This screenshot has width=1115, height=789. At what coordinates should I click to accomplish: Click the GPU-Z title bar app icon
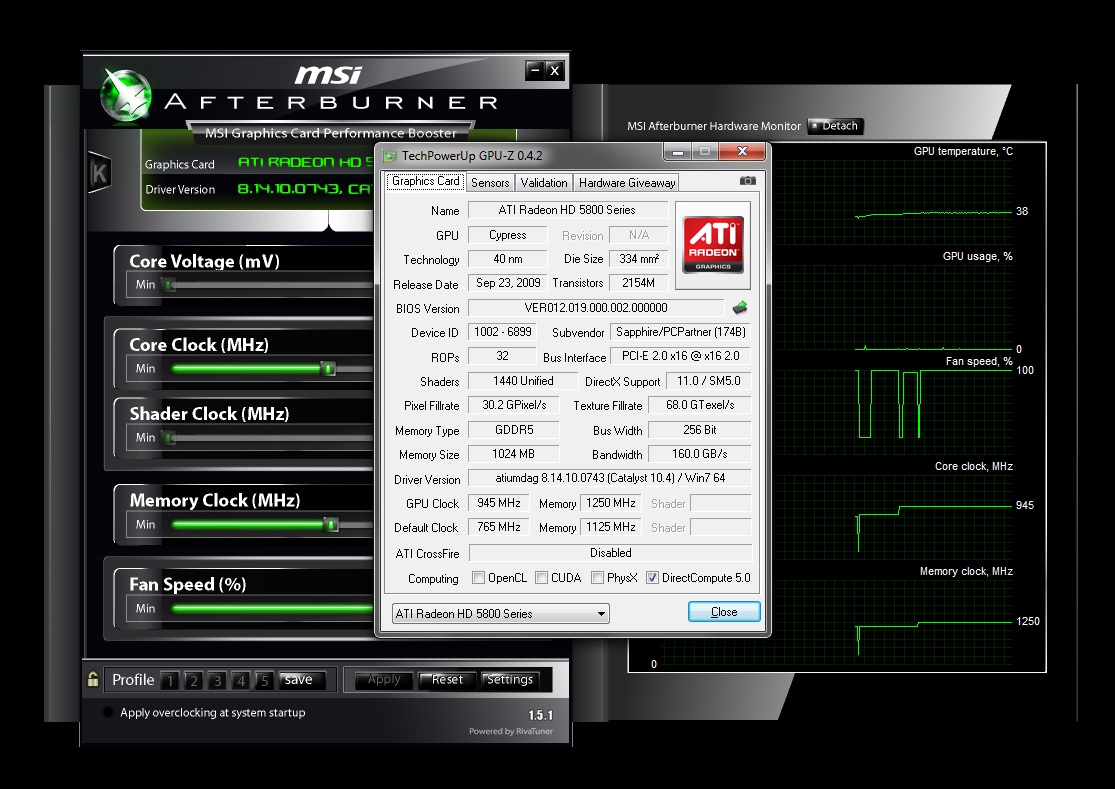(x=390, y=155)
